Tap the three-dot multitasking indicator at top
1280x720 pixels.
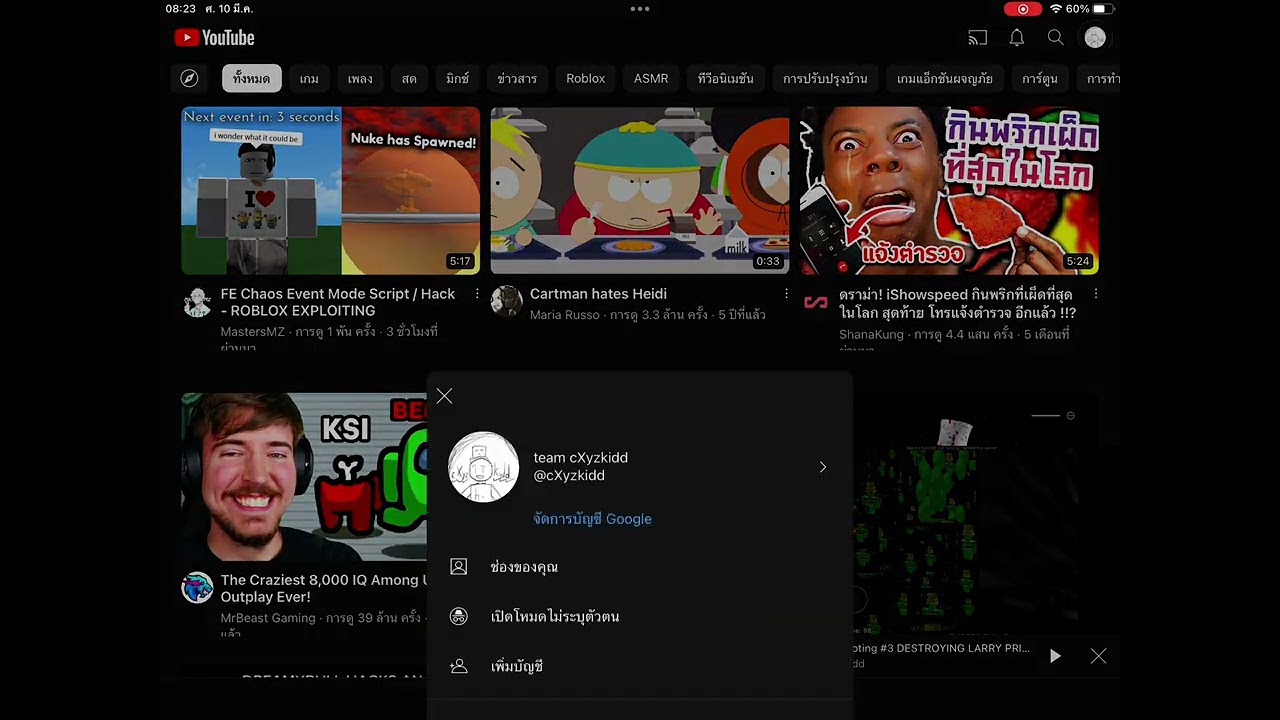[640, 9]
